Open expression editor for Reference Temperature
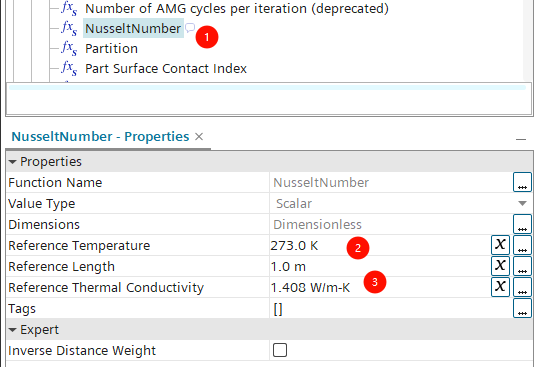Viewport: 536px width, 367px height. pos(500,245)
